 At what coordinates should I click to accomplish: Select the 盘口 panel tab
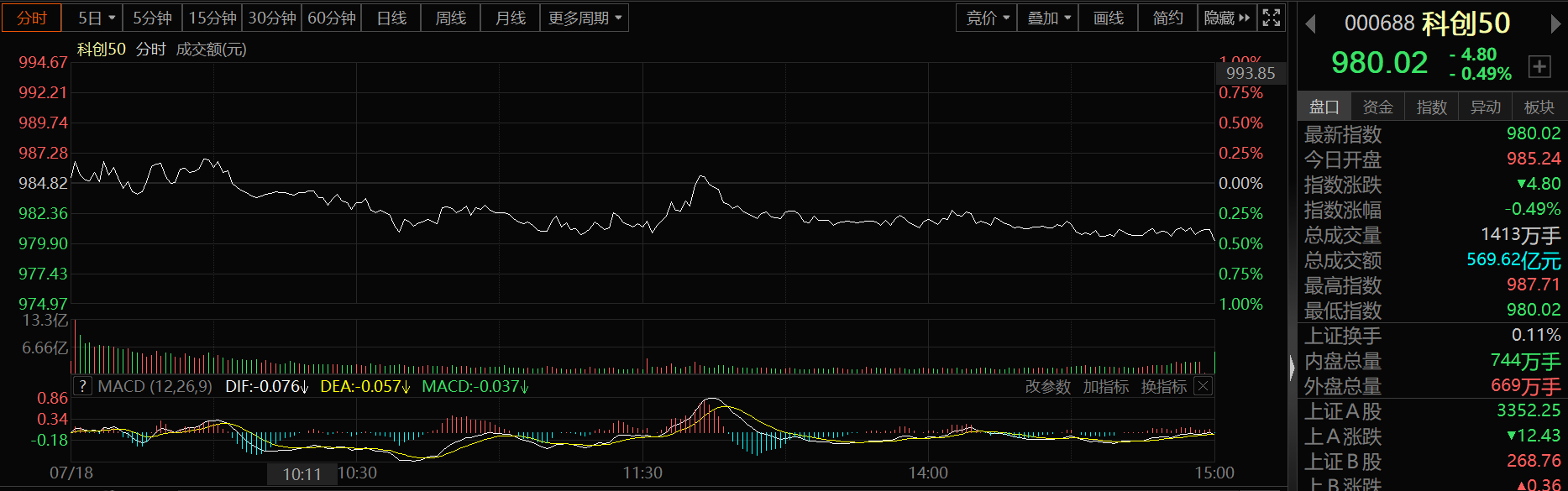[1324, 107]
